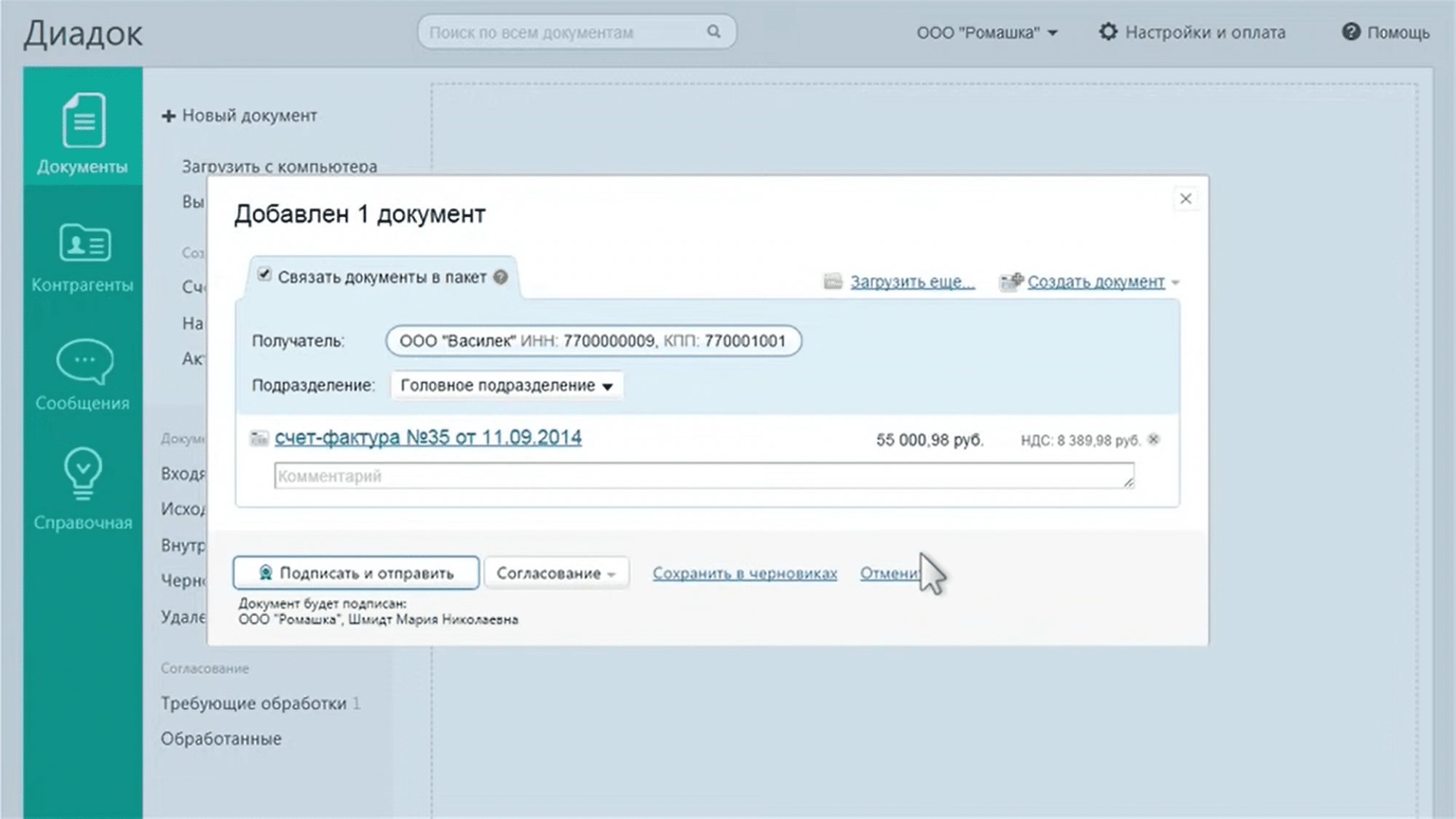The image size is (1456, 819).
Task: Remove счет-фактура №35 with x icon
Action: click(x=1154, y=440)
